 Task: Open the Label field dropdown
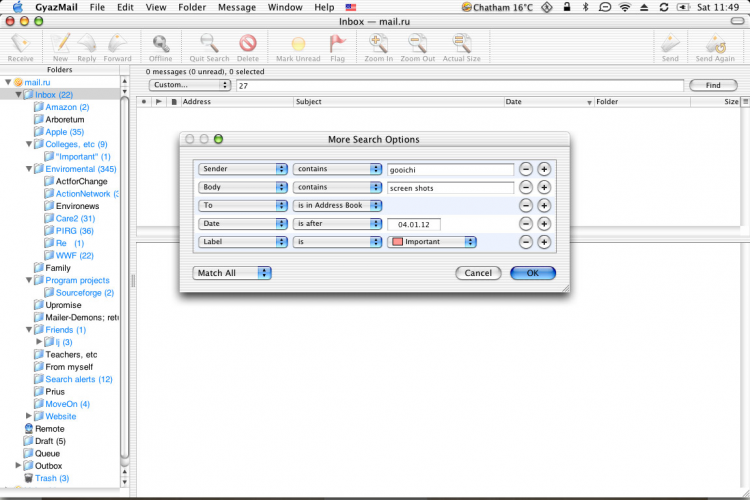[x=243, y=242]
